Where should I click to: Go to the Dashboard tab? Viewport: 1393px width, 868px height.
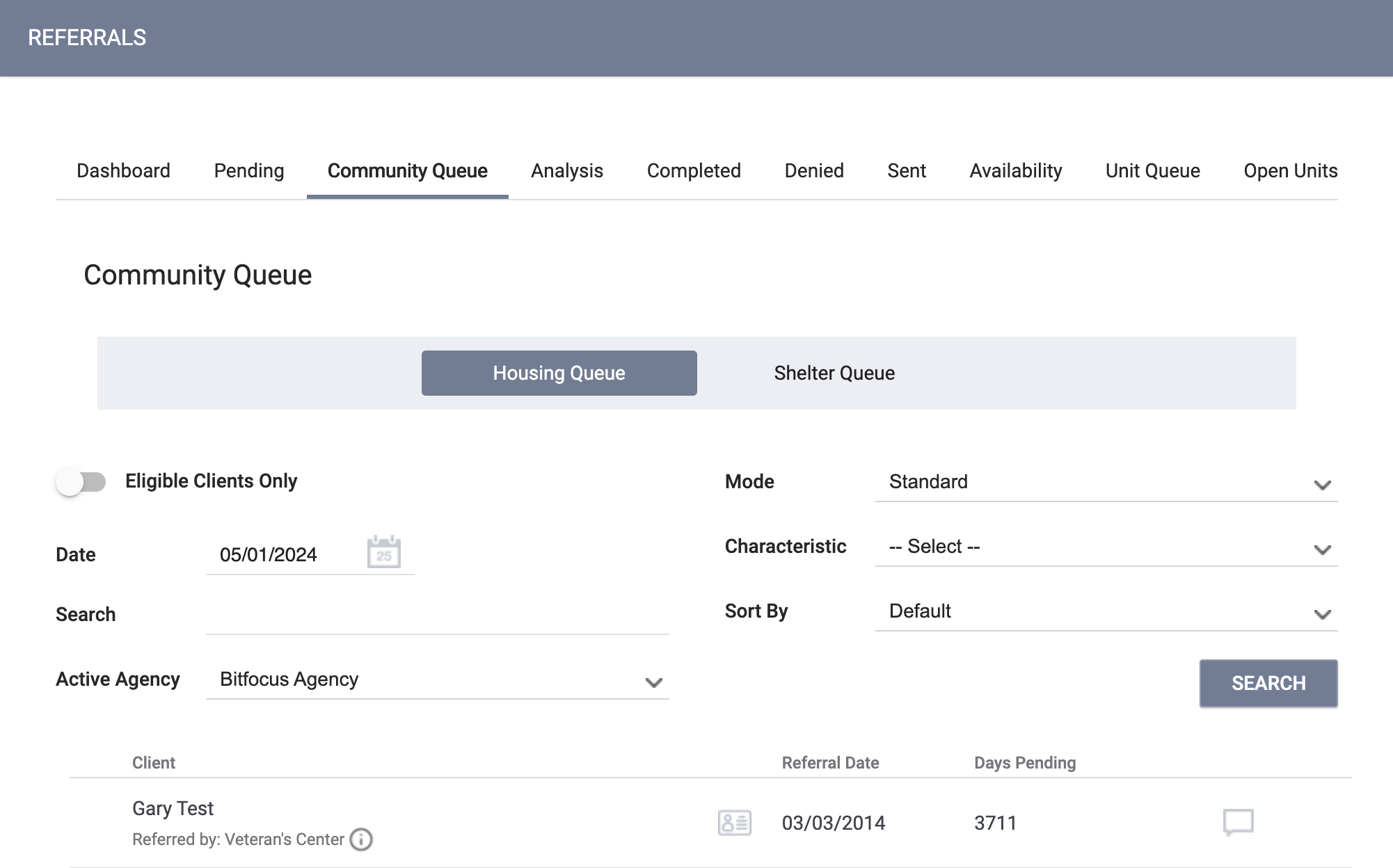[124, 170]
